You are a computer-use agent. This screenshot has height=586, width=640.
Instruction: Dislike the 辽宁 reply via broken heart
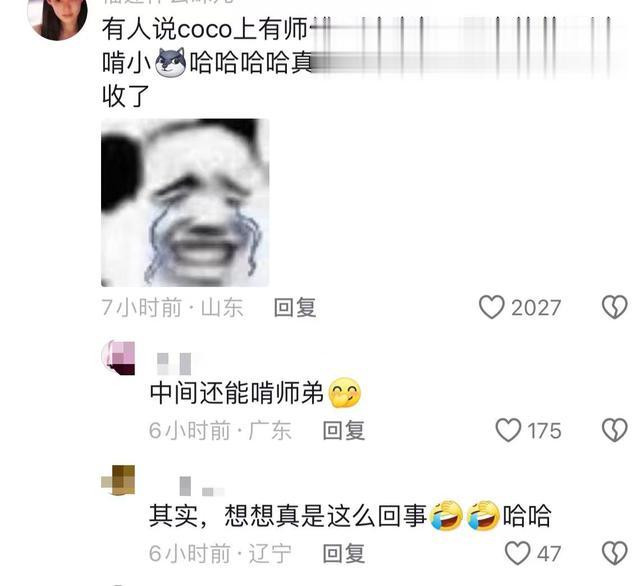[x=615, y=553]
